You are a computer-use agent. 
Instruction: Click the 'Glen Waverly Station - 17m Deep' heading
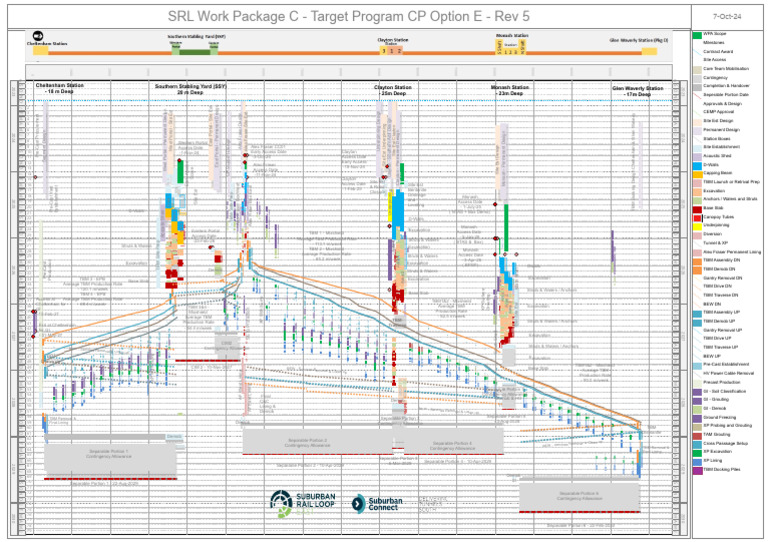(x=638, y=91)
